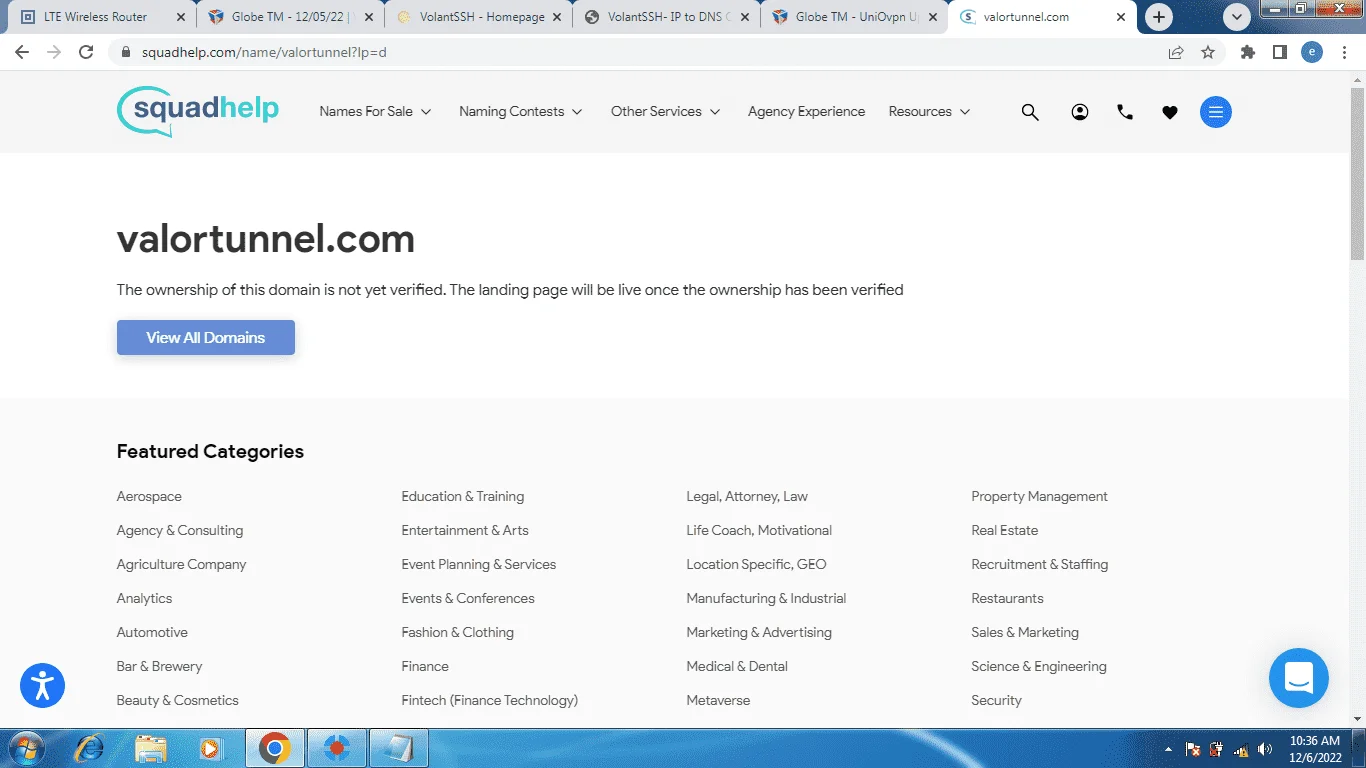
Task: Open favorites heart icon
Action: pyautogui.click(x=1170, y=112)
